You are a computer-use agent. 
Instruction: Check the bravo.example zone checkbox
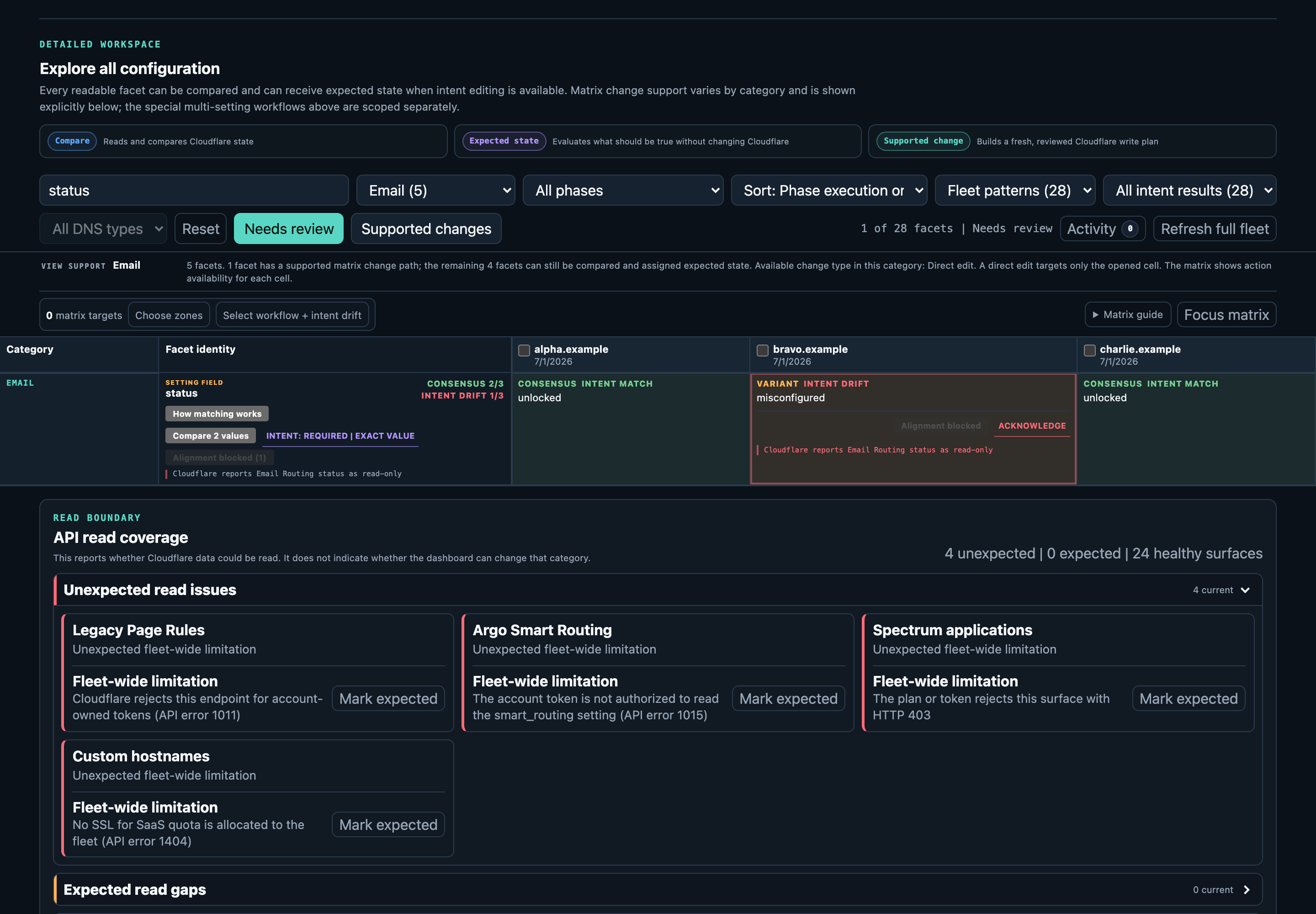pyautogui.click(x=762, y=351)
